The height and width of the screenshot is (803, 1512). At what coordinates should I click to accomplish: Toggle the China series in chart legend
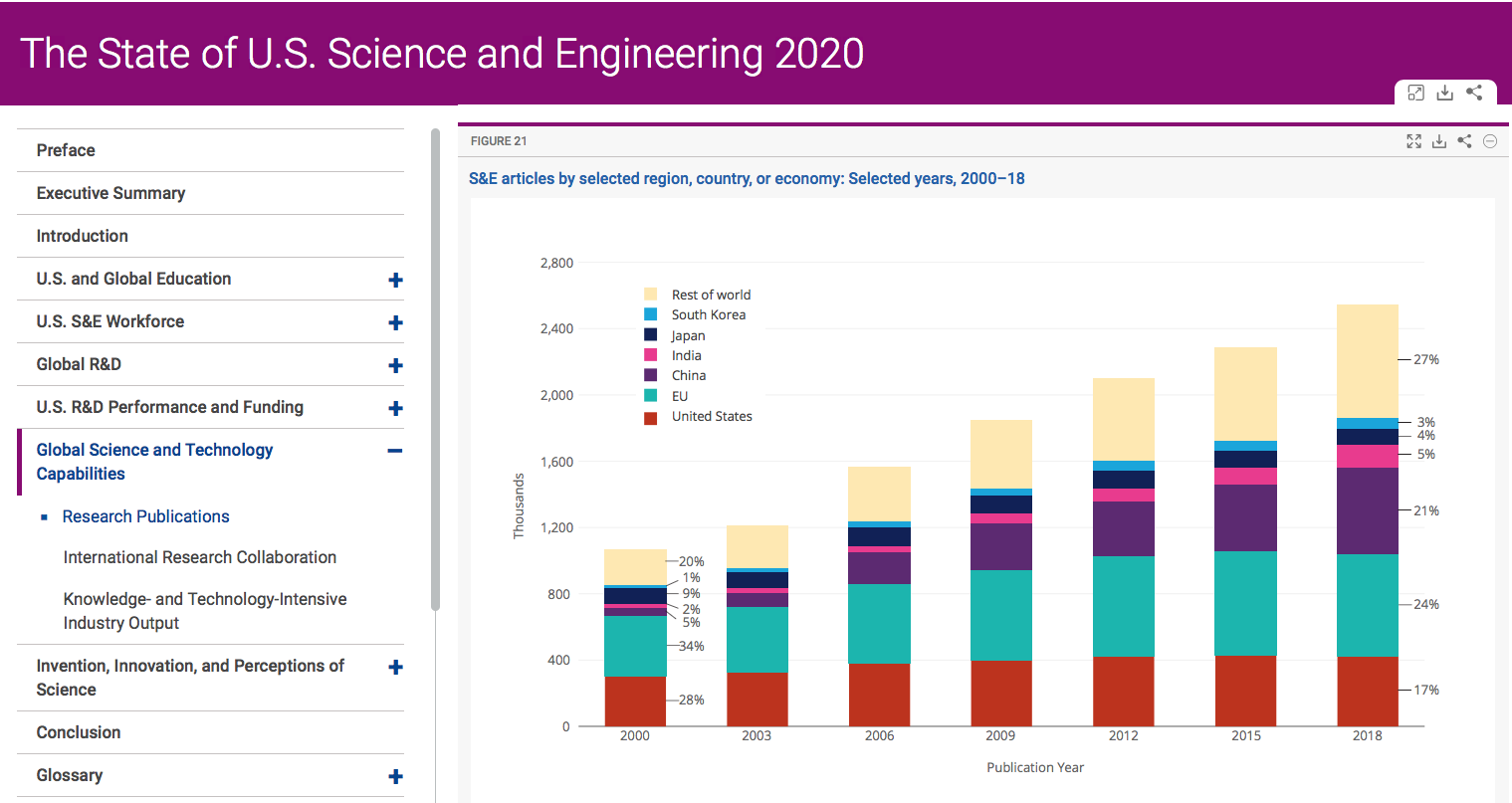click(688, 375)
